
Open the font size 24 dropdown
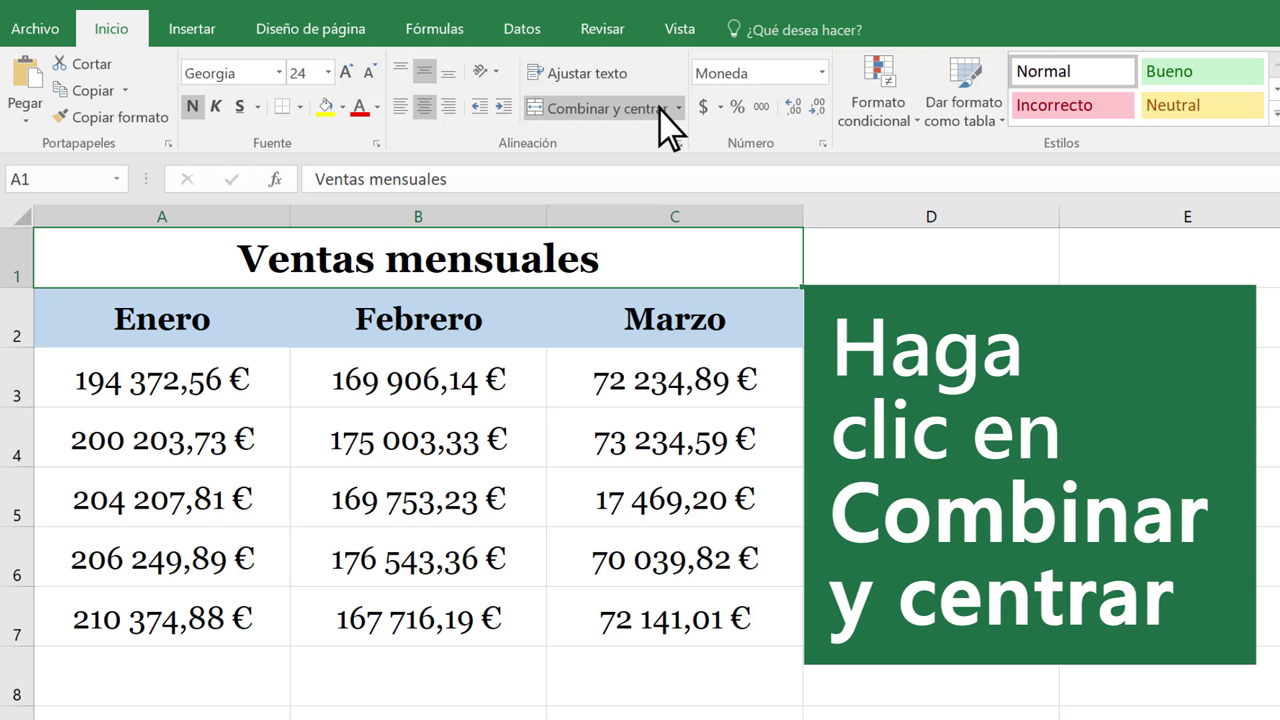(327, 73)
